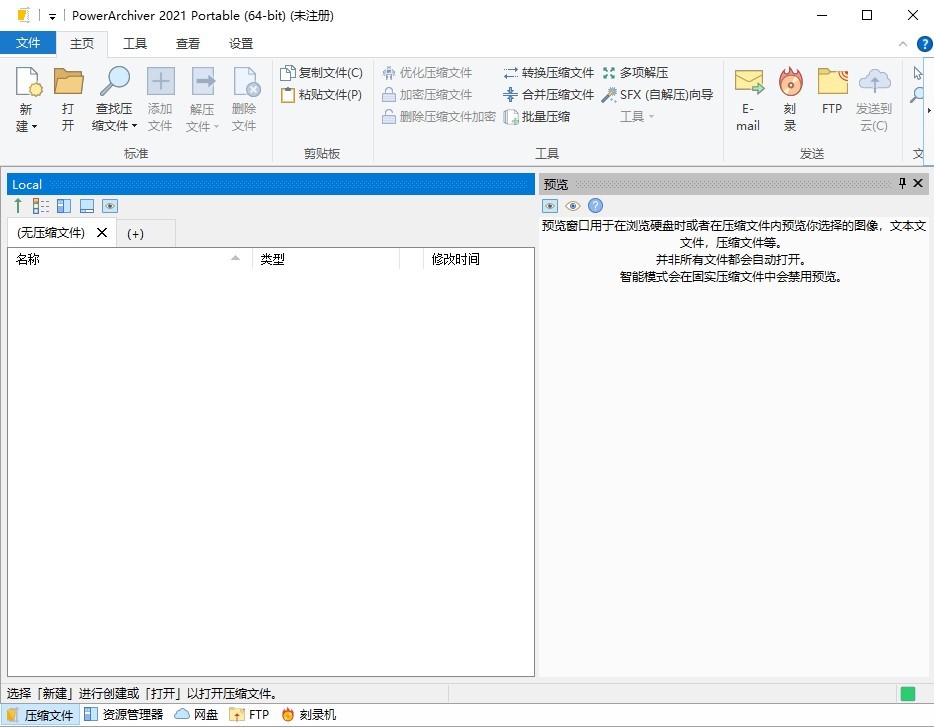This screenshot has height=727, width=934.
Task: Select 转换压缩文件 in the tools group
Action: [548, 72]
